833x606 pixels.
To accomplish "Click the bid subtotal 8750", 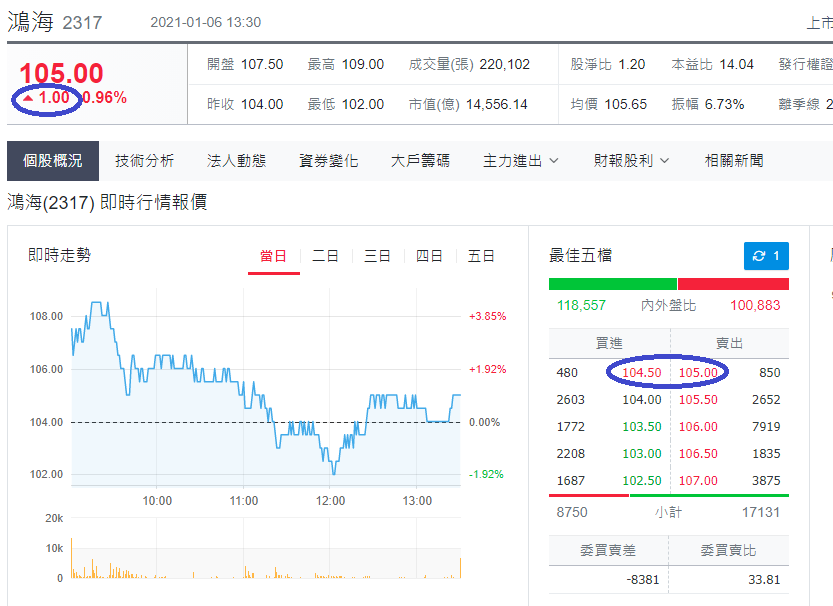I will 572,513.
